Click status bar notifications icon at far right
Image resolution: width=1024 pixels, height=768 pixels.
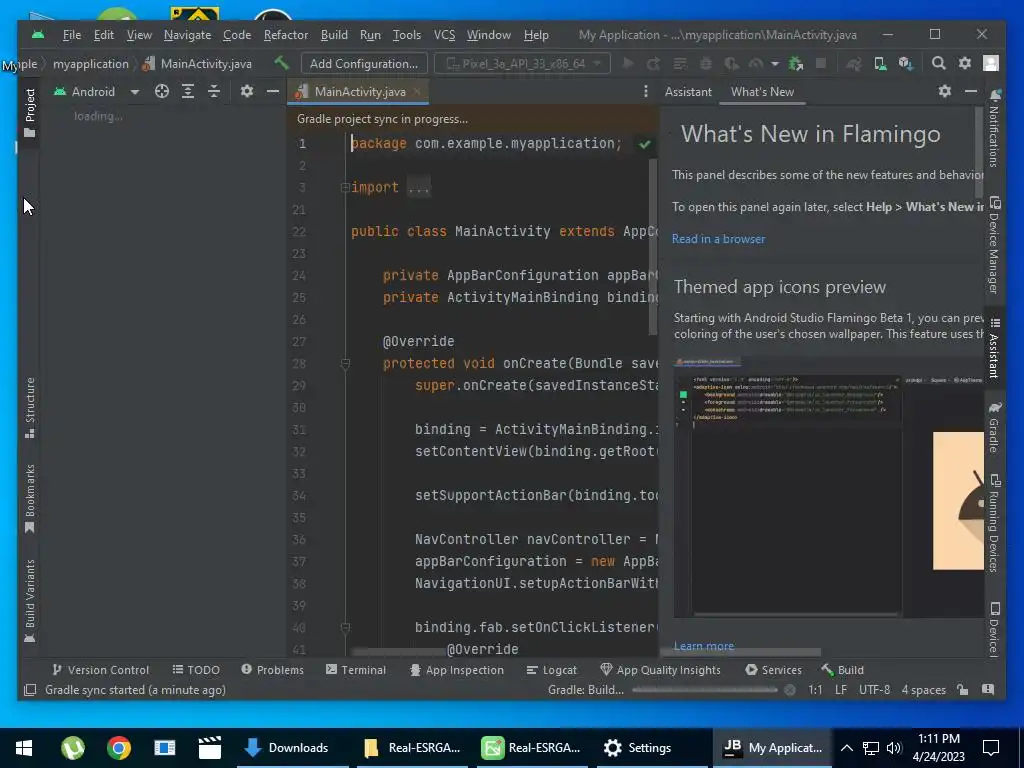(x=988, y=690)
